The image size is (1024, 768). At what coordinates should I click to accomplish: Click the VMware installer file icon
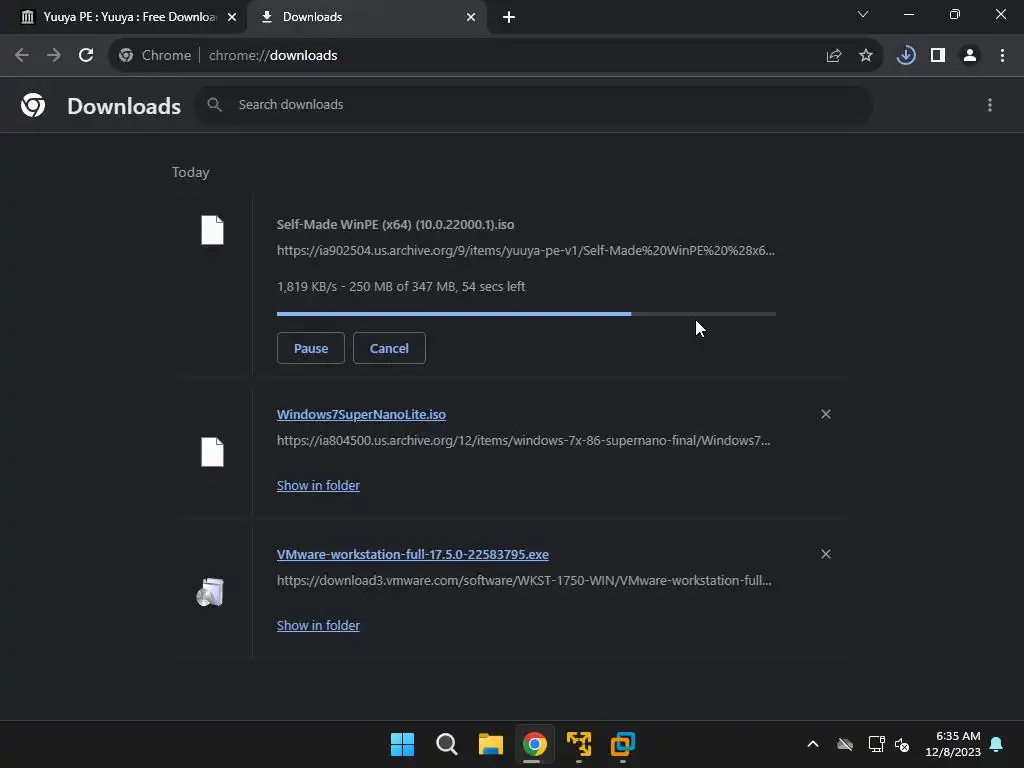tap(210, 592)
